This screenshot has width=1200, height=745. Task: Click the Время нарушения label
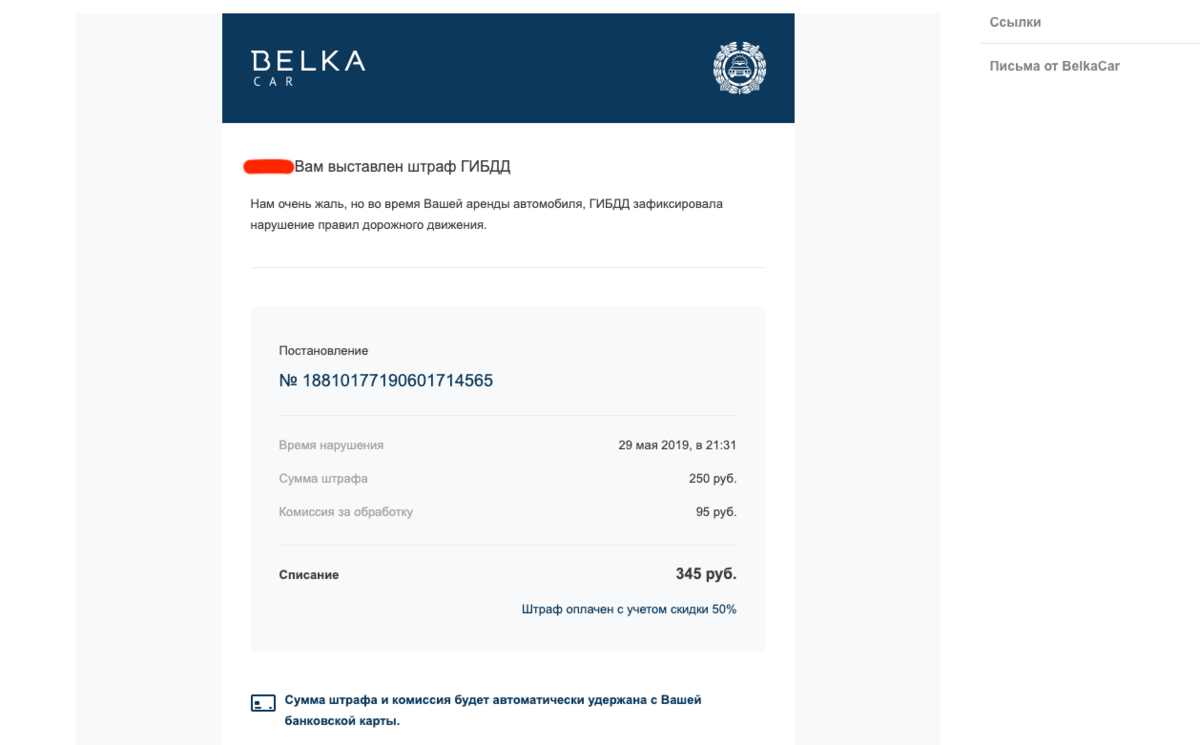331,445
